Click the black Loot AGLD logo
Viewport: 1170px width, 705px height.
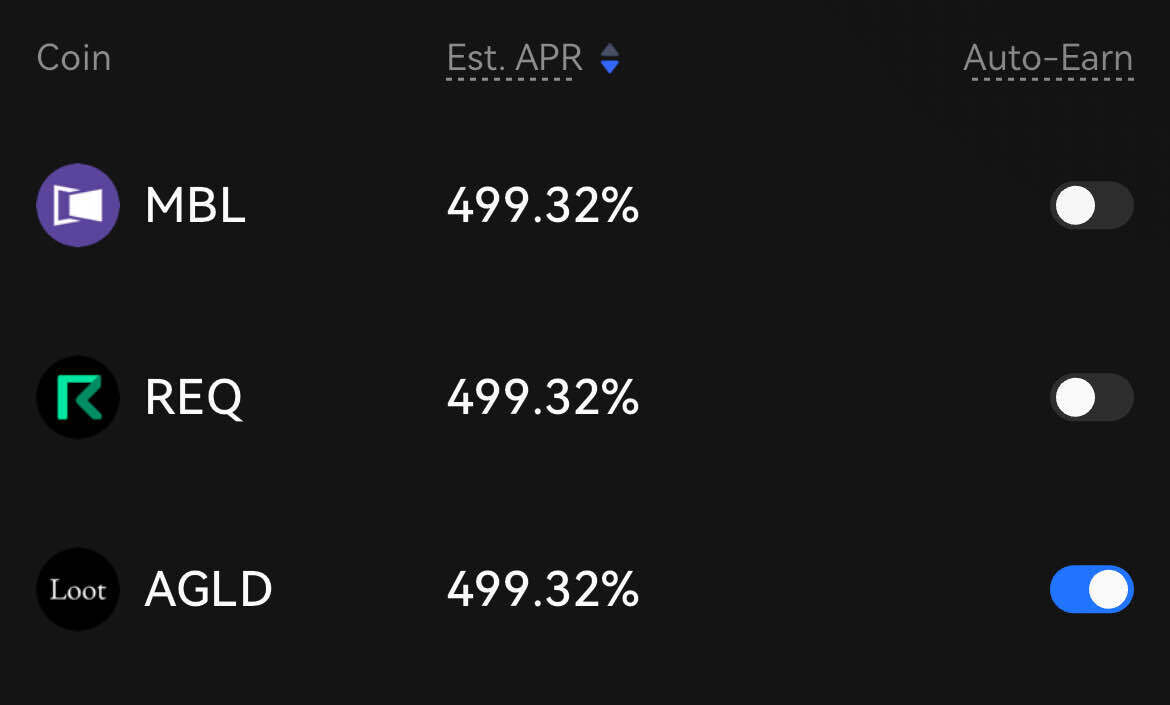click(78, 589)
